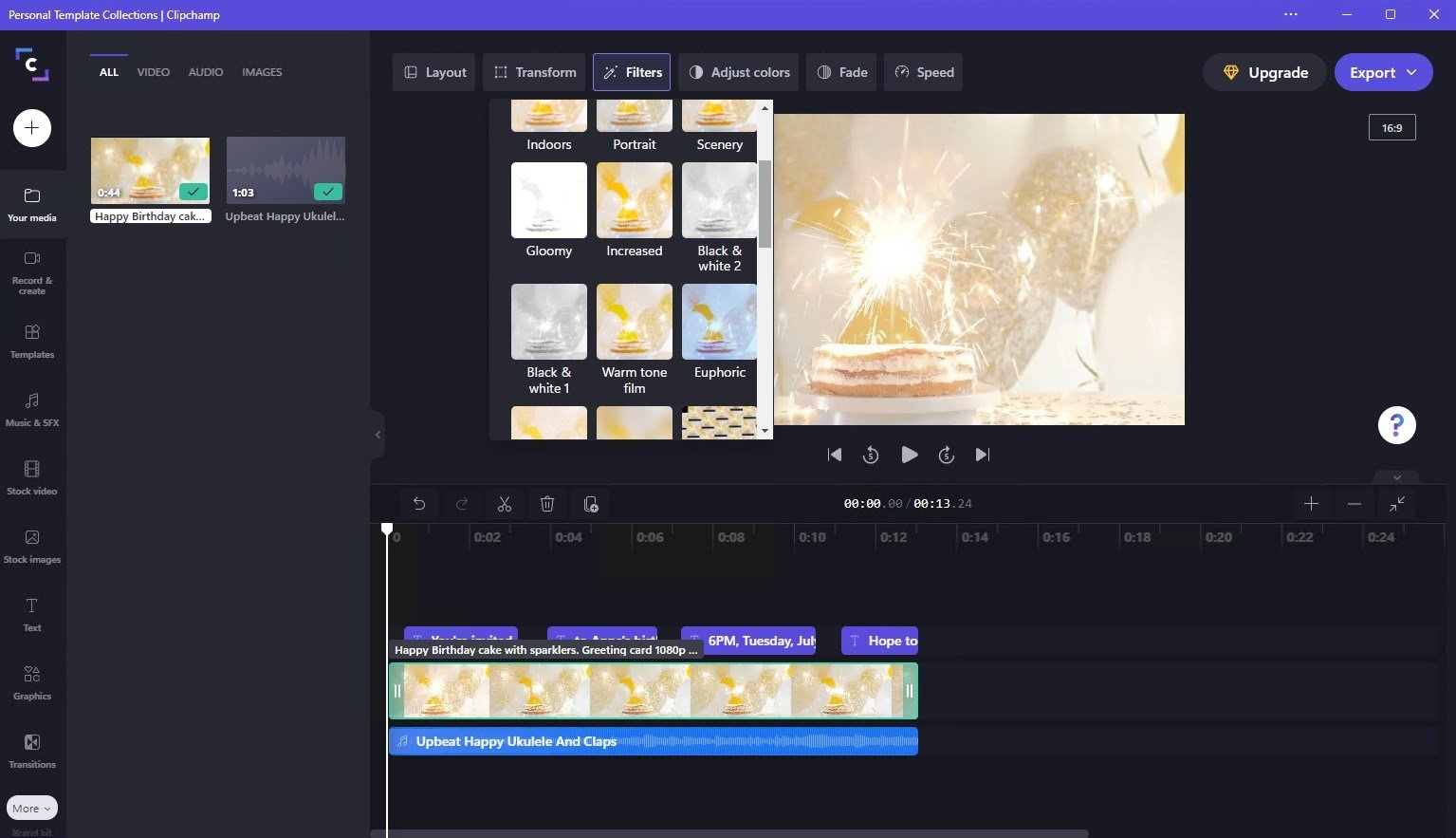Open Record & create sidebar section

32,272
